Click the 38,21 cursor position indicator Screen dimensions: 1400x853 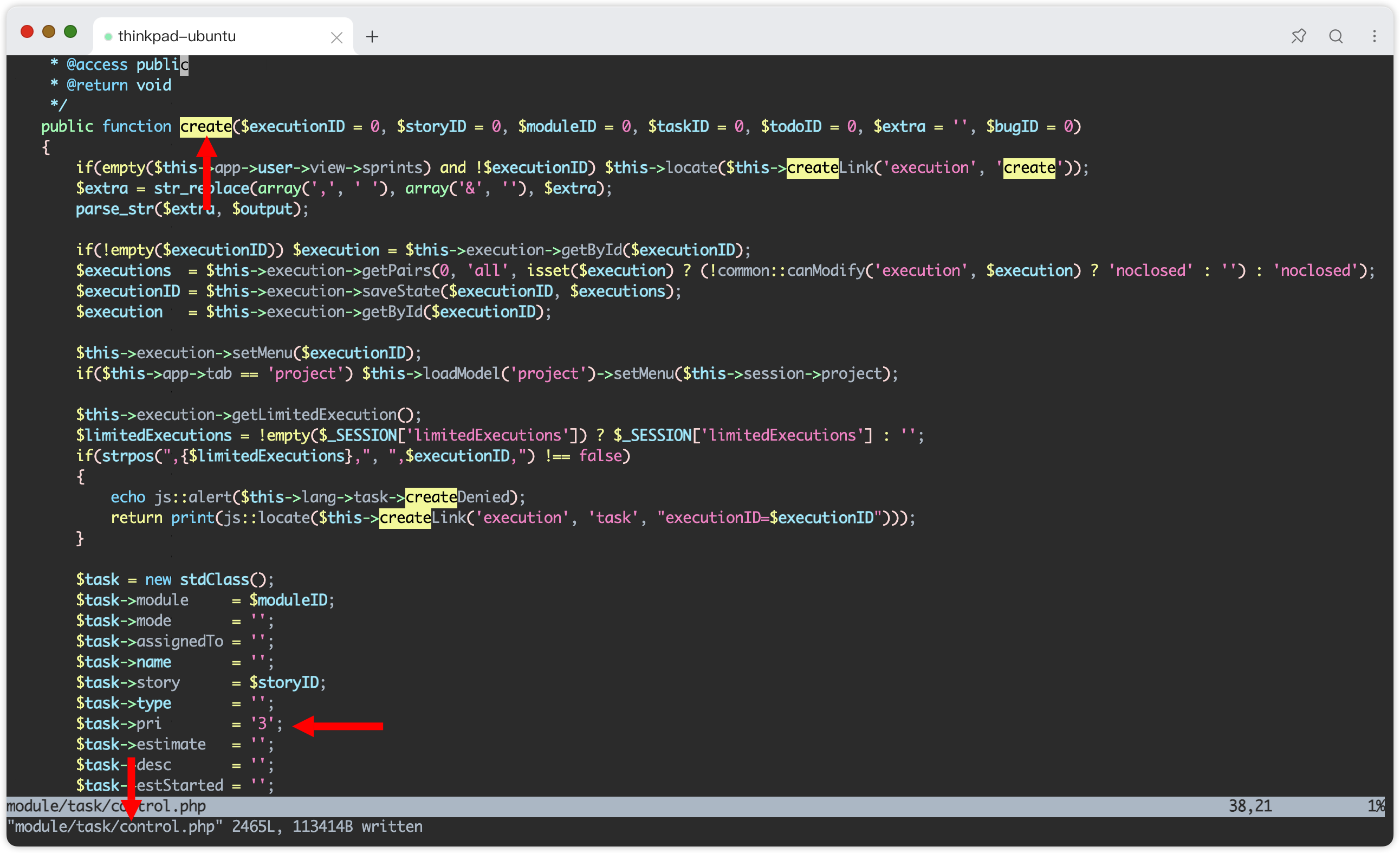point(1250,806)
